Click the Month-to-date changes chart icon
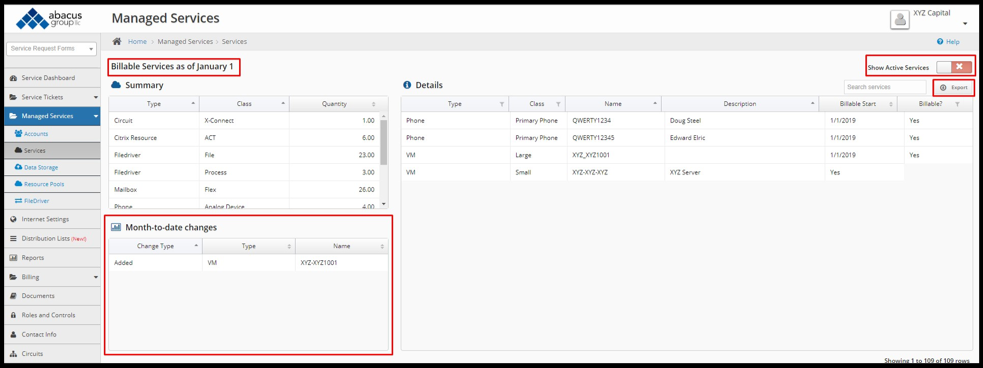 point(115,227)
